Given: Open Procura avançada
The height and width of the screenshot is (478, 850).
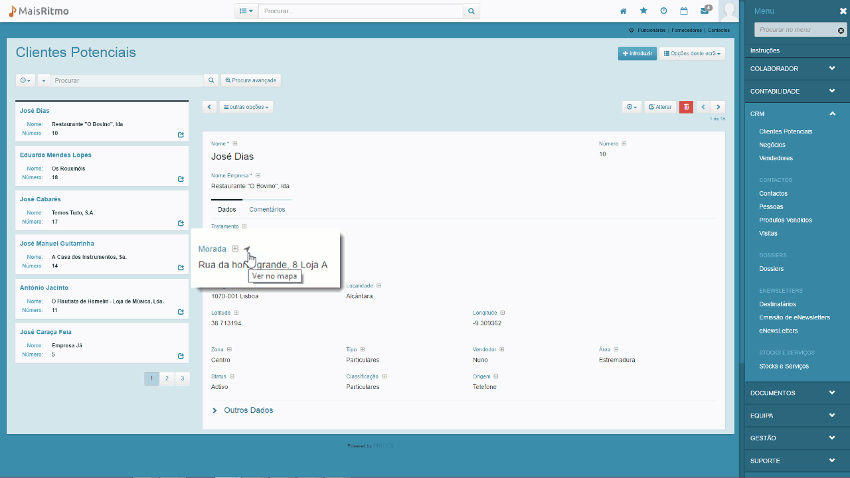Looking at the screenshot, I should coord(250,80).
